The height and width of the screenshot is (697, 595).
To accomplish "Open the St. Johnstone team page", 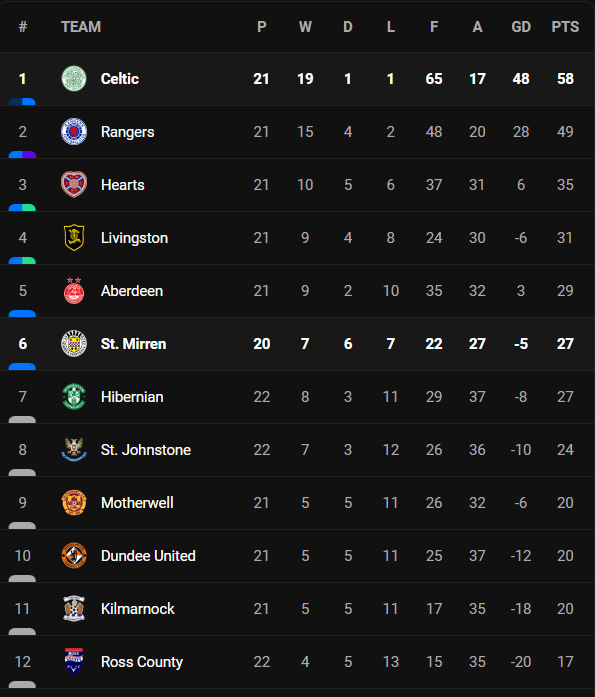I will 146,450.
